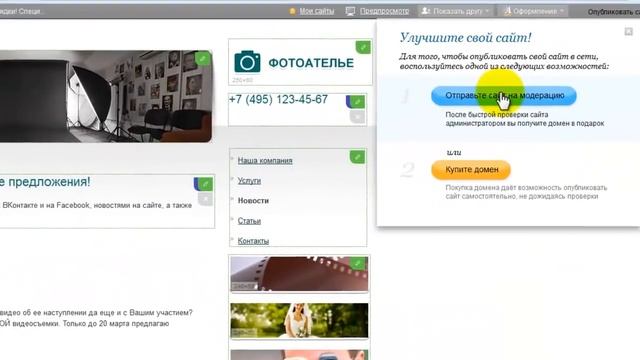Close the Улучшите свой сайт popup
640x360 pixels.
pos(629,31)
